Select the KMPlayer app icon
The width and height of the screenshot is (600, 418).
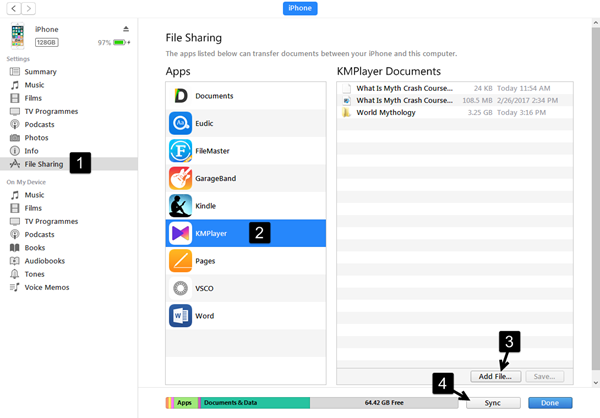tap(180, 233)
